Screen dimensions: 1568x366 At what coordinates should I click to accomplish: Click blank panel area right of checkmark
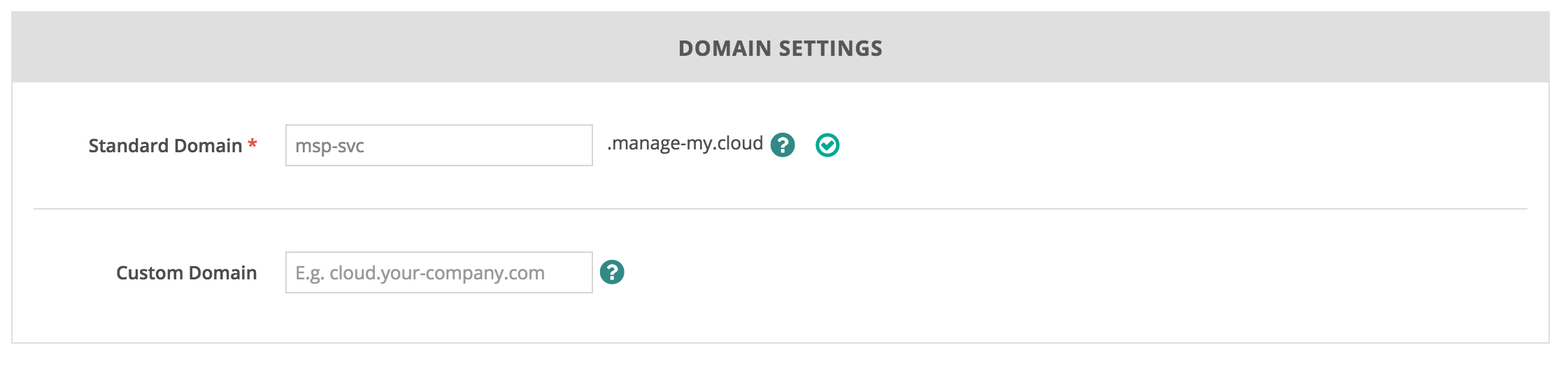coord(1189,145)
